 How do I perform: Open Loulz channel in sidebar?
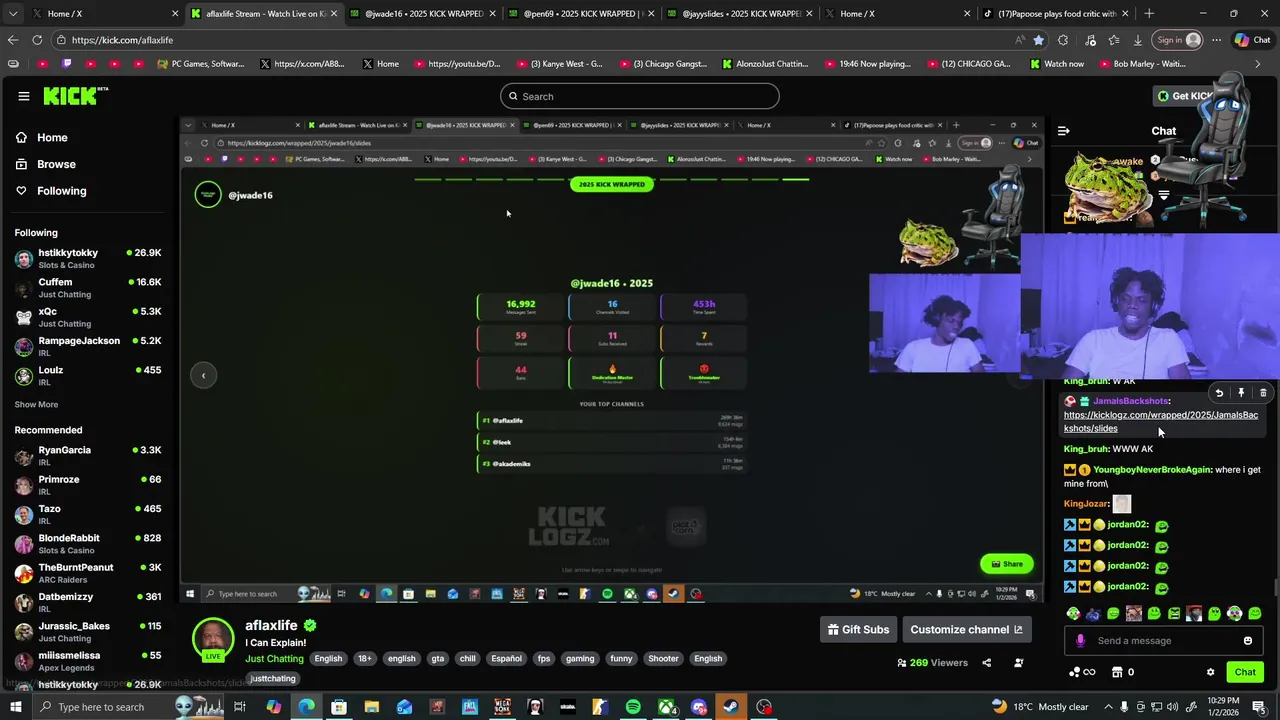tap(88, 376)
